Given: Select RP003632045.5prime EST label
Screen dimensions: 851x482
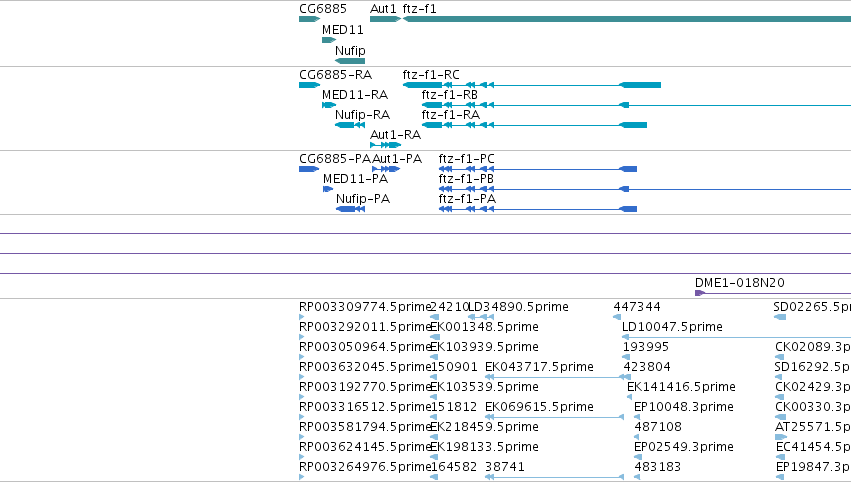Looking at the screenshot, I should [x=365, y=367].
